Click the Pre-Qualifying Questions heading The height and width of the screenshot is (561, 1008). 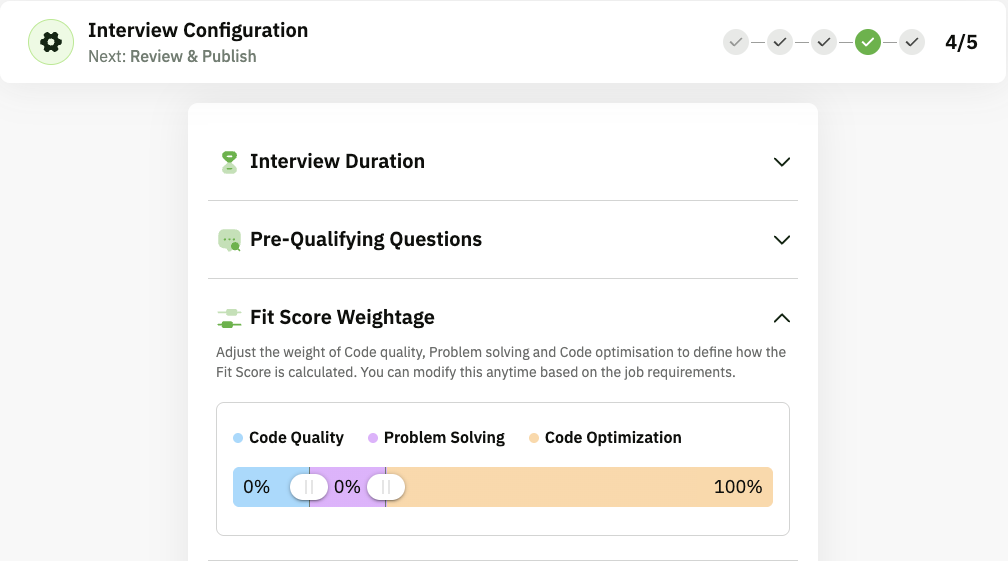366,240
